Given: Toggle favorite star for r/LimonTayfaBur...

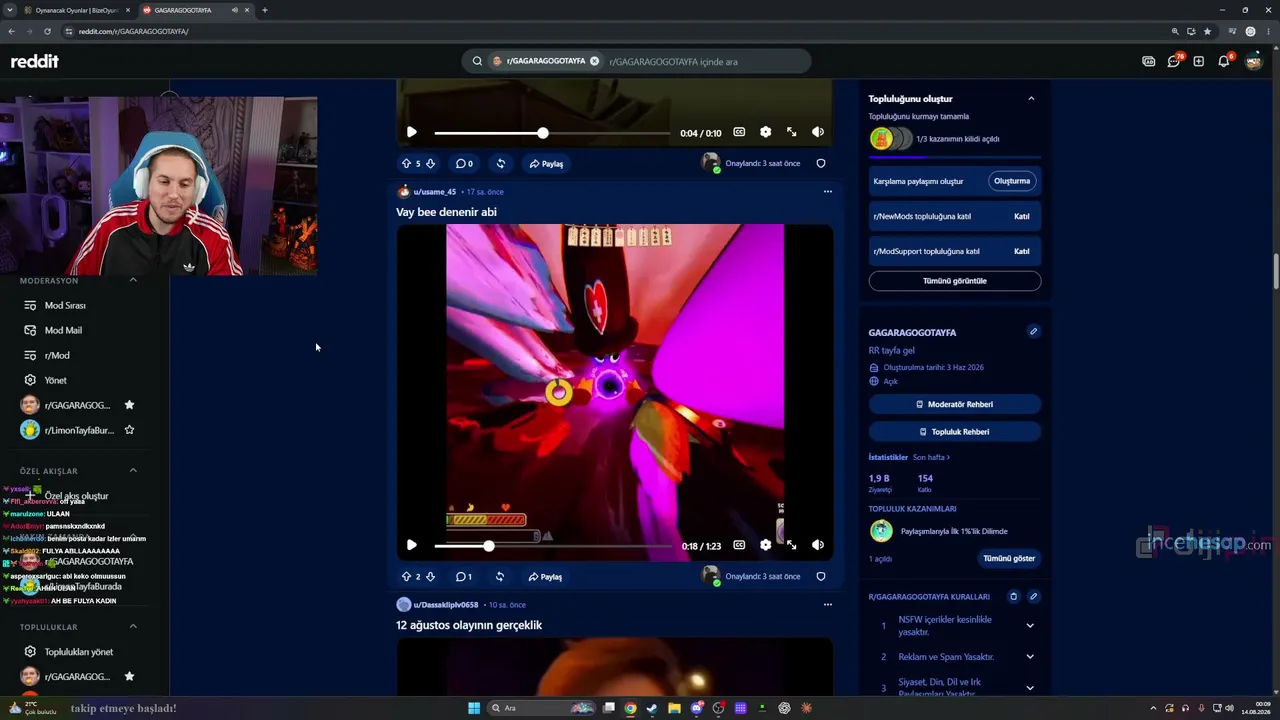Looking at the screenshot, I should click(x=129, y=430).
